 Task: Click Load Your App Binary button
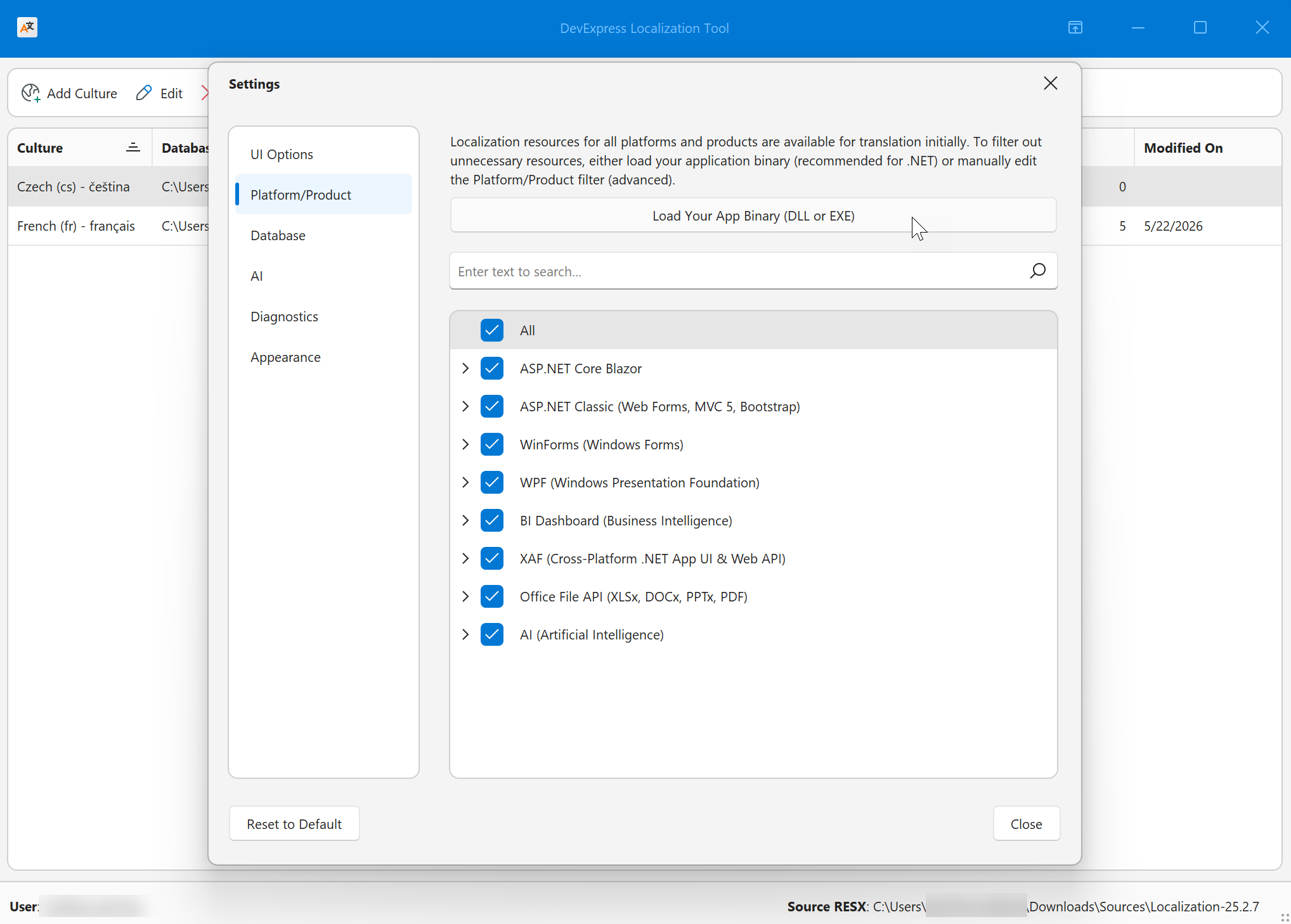click(753, 215)
